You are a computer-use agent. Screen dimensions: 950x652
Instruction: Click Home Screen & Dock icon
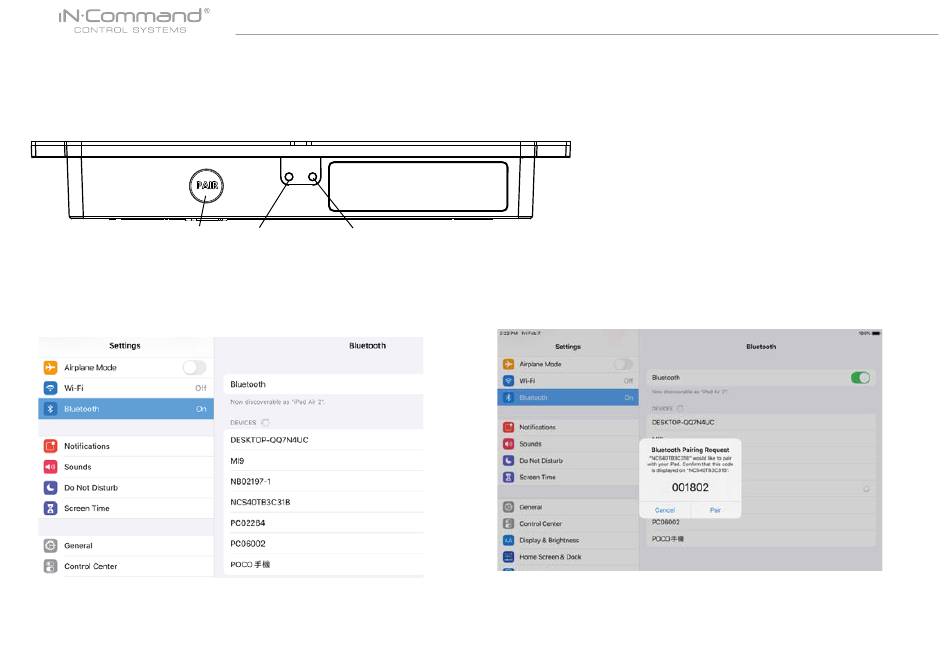(x=508, y=556)
